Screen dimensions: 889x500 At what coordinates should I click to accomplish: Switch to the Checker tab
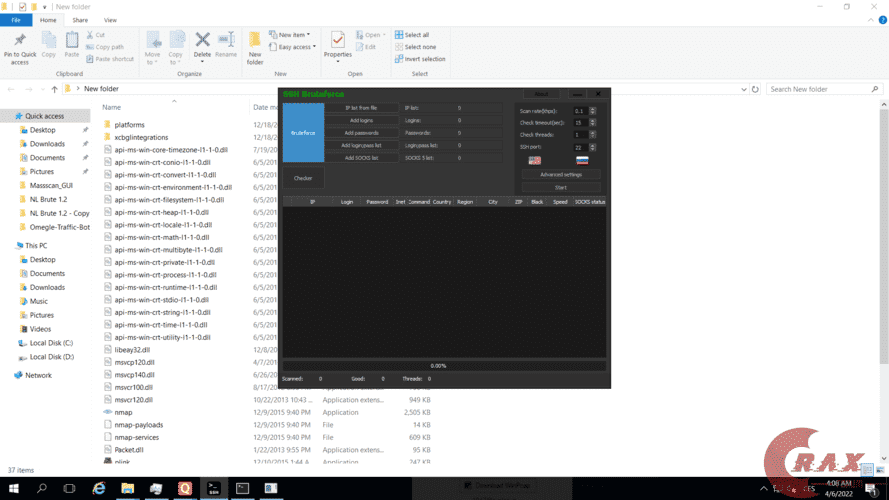pyautogui.click(x=303, y=178)
